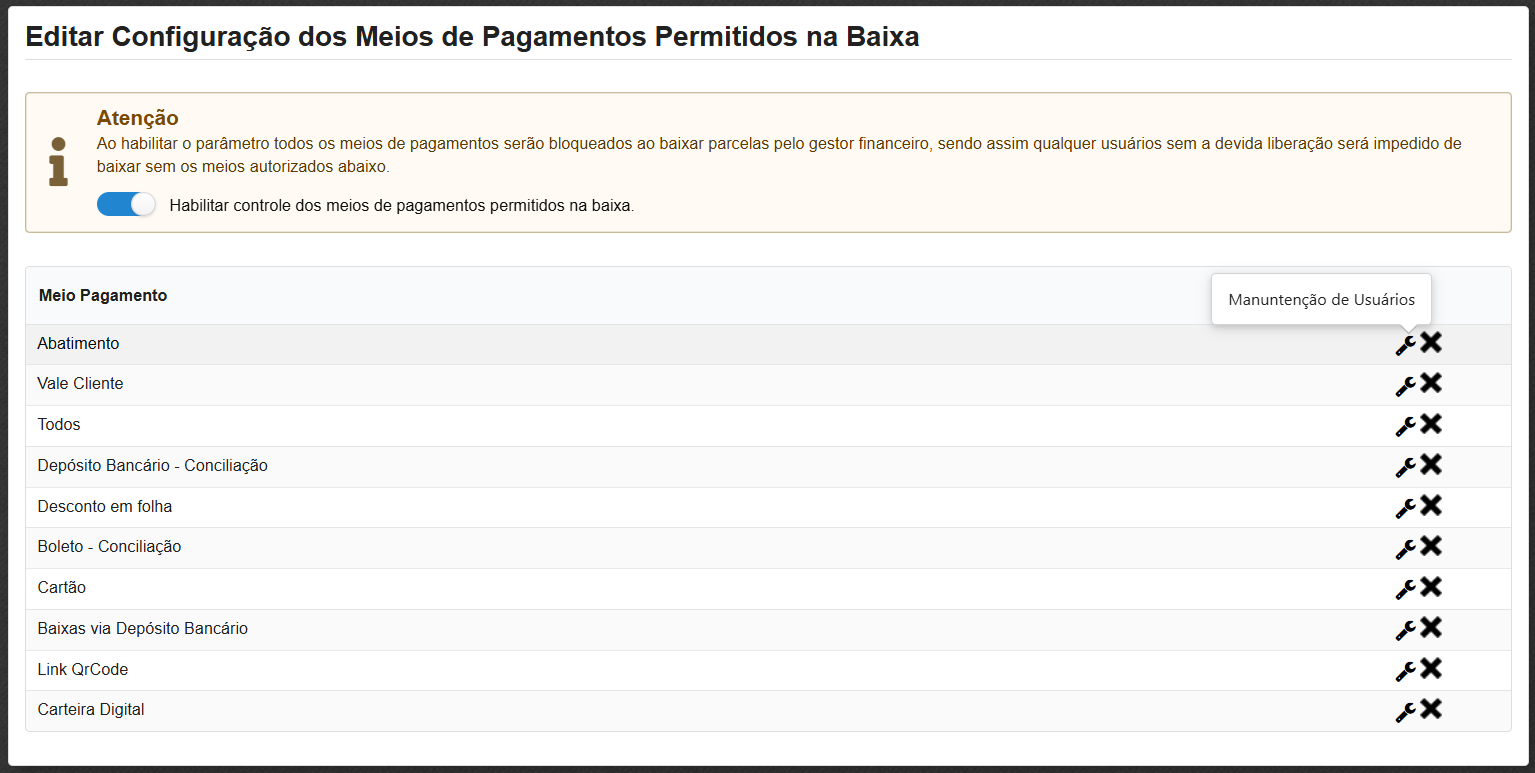
Task: Remove the Carteira Digital payment method
Action: (x=1431, y=710)
